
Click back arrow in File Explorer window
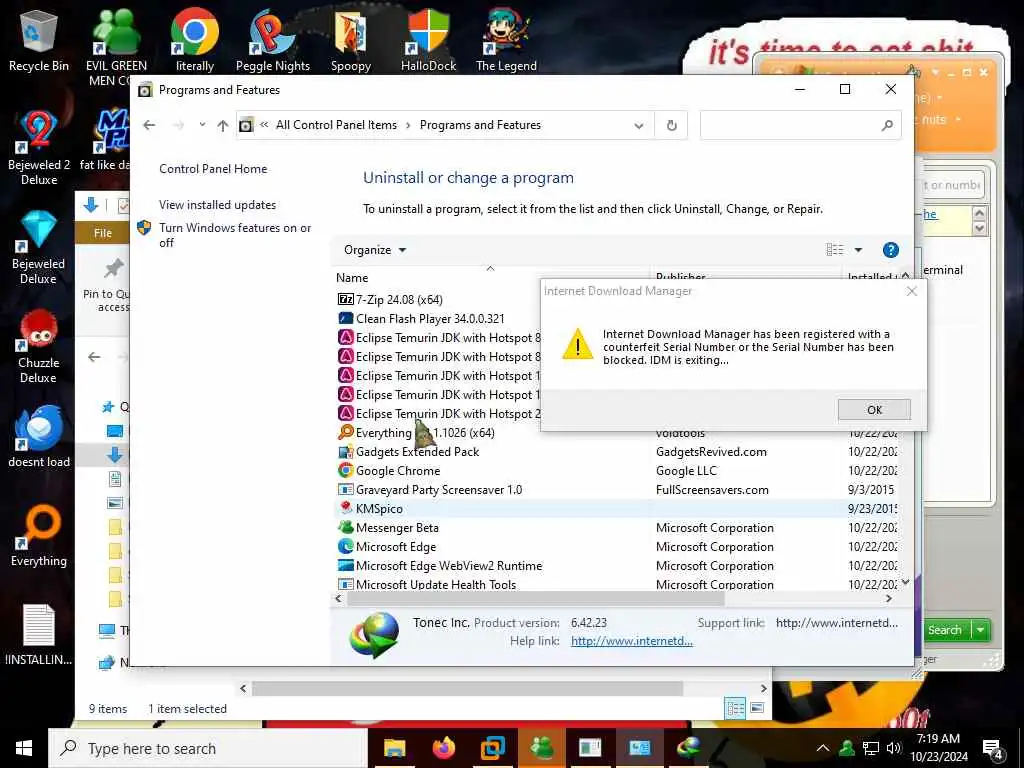pyautogui.click(x=94, y=357)
